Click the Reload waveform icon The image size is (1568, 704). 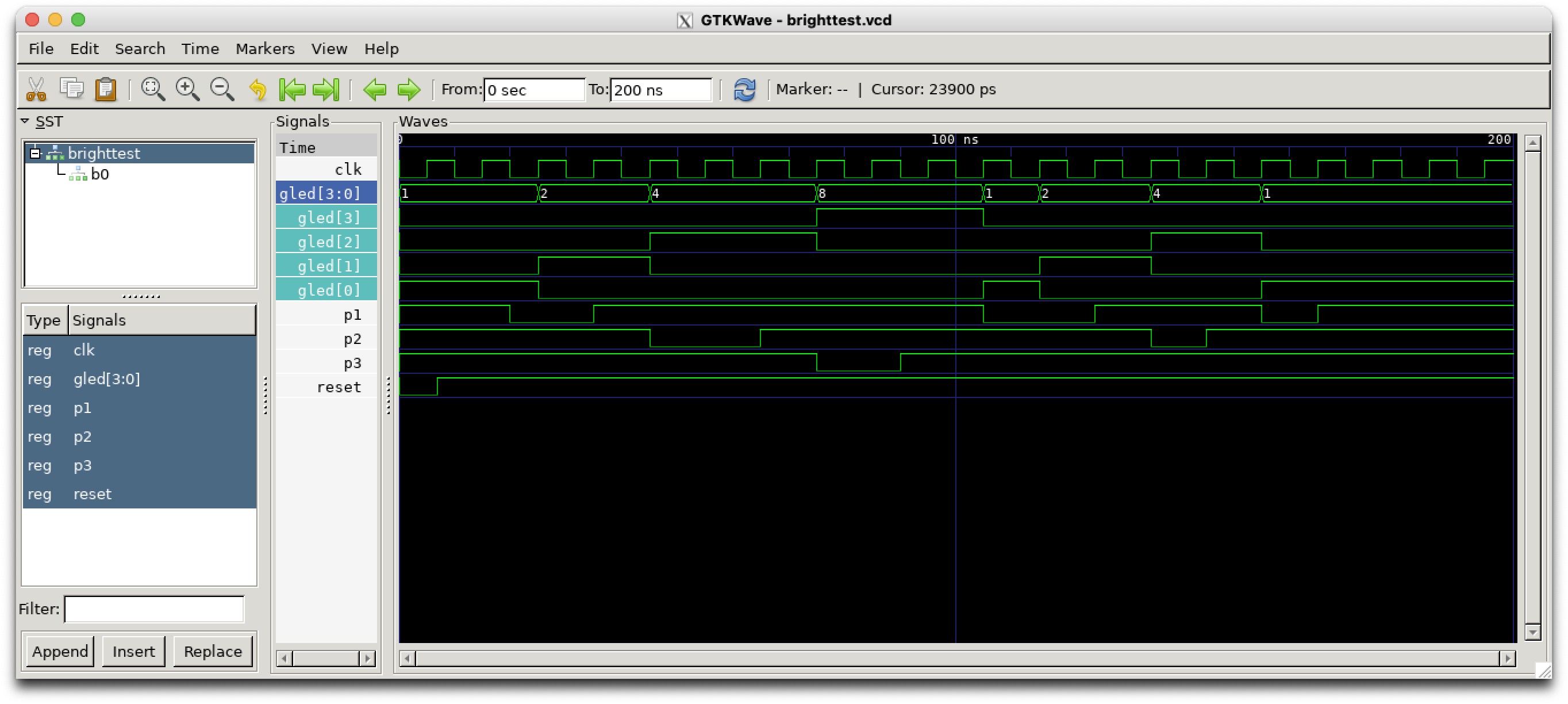tap(744, 90)
